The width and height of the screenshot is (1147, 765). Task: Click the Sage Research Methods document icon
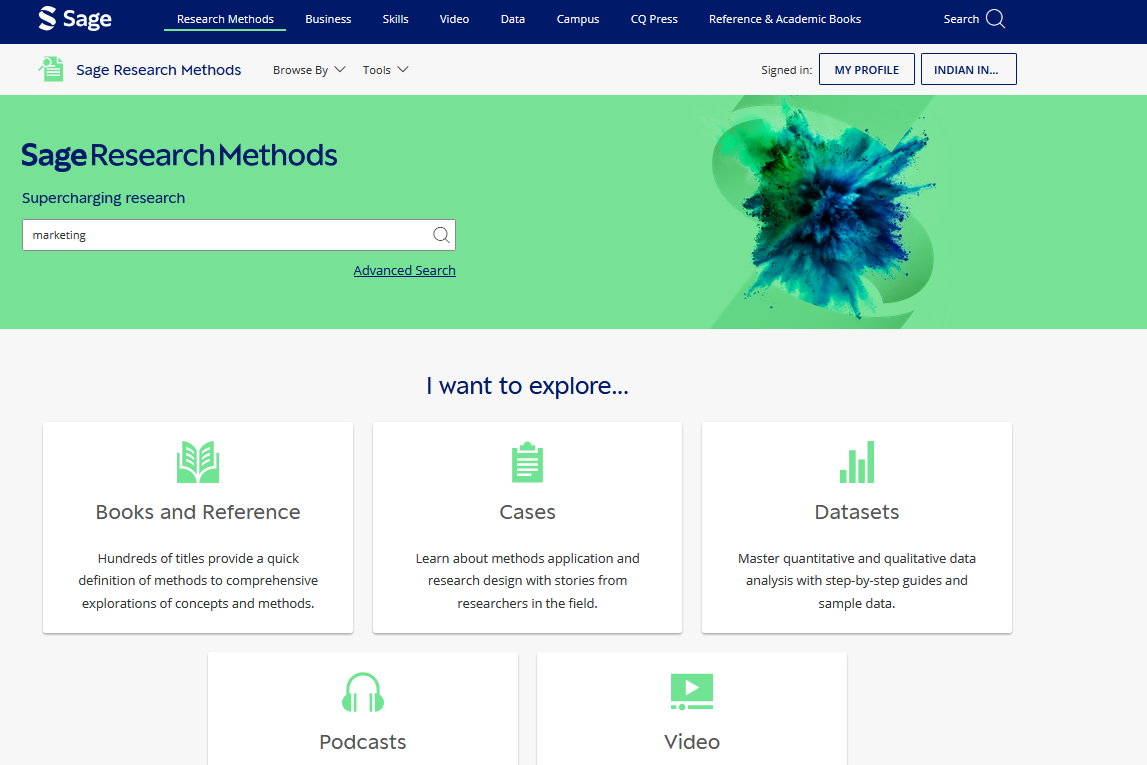click(51, 69)
